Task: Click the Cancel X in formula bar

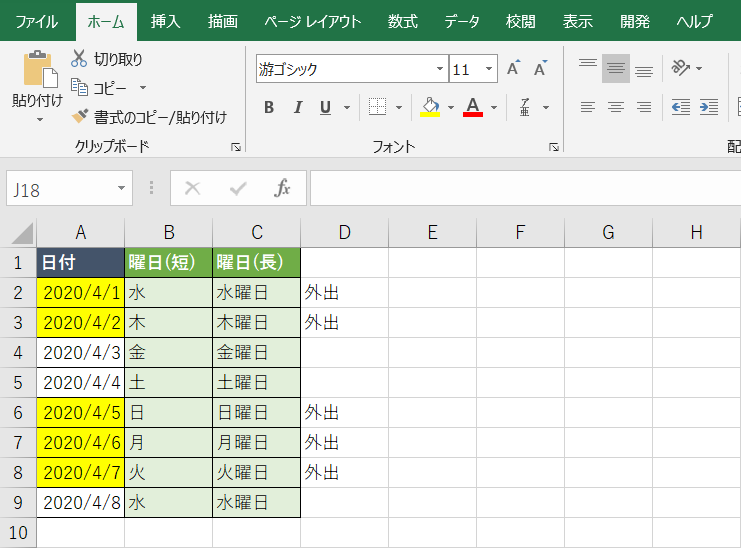Action: (192, 188)
